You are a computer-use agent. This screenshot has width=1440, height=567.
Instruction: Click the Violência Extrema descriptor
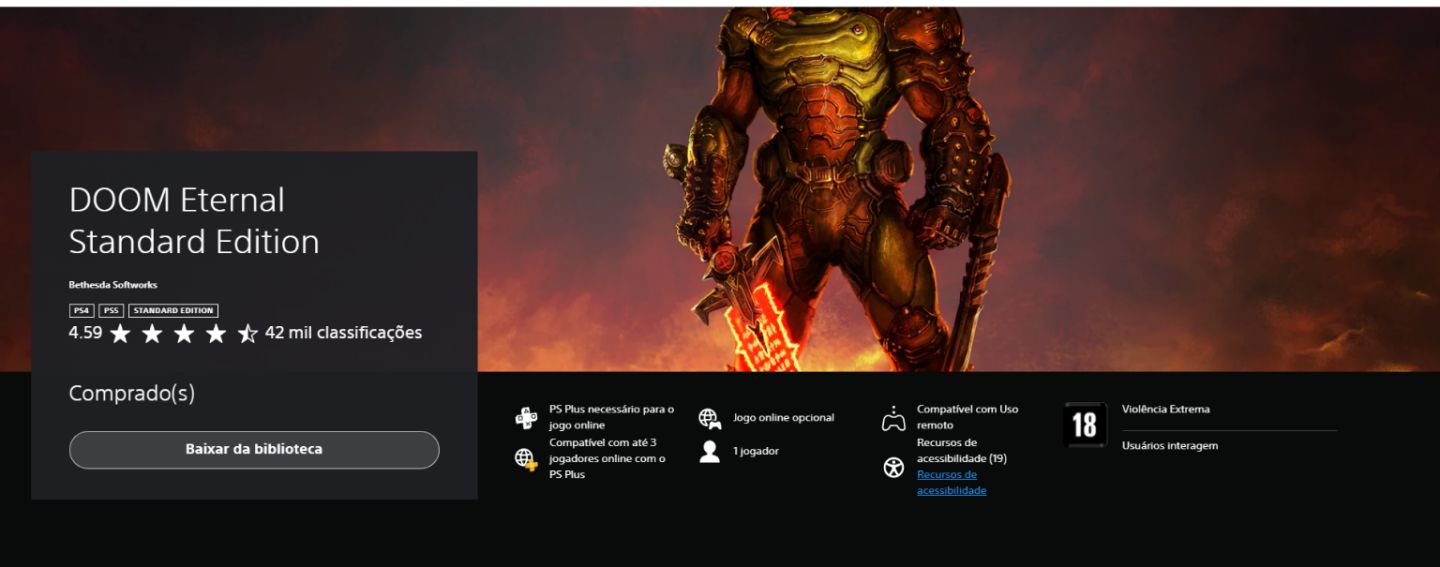1166,409
